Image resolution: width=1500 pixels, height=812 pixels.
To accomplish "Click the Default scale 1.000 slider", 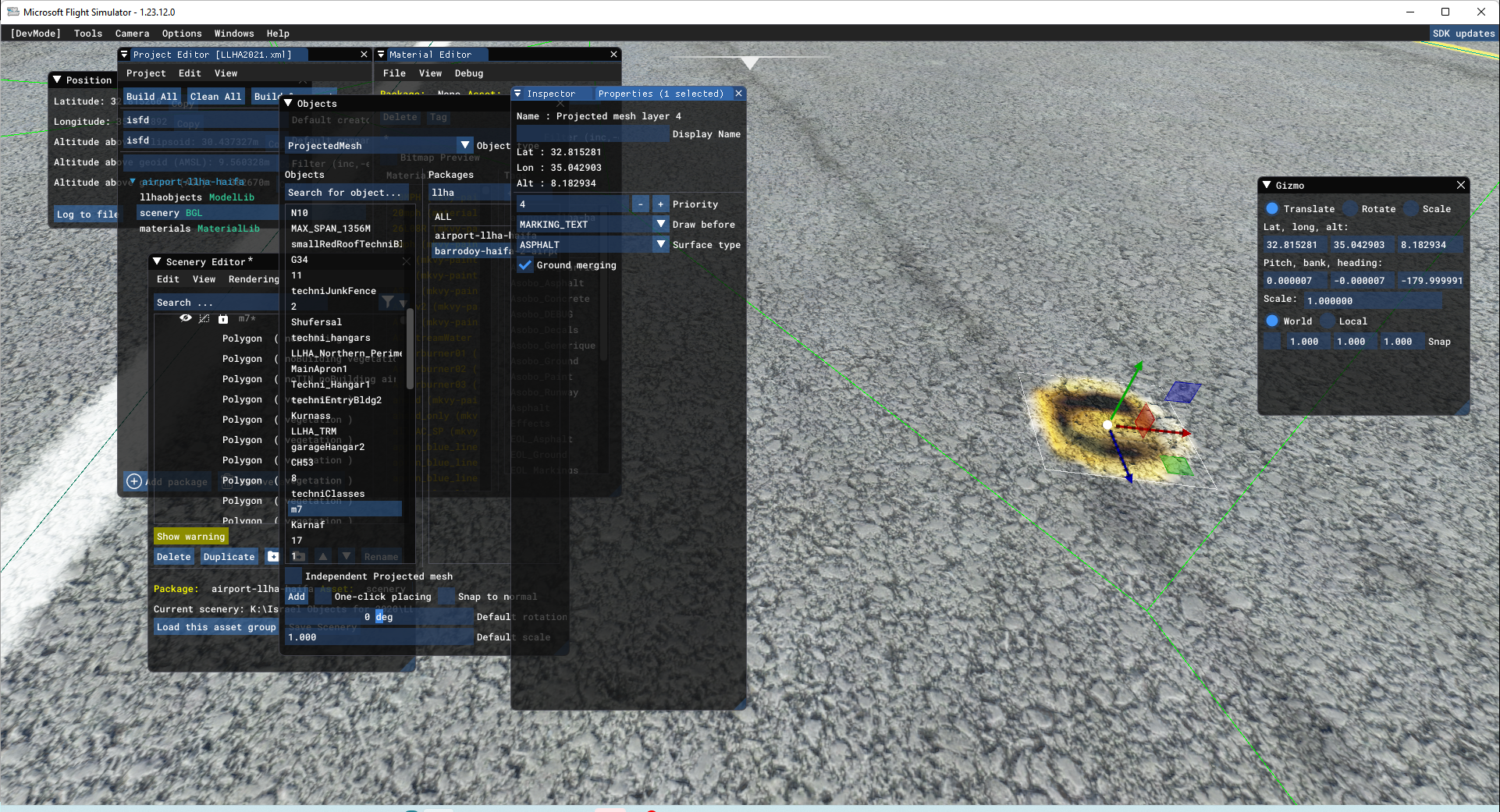I will 379,637.
